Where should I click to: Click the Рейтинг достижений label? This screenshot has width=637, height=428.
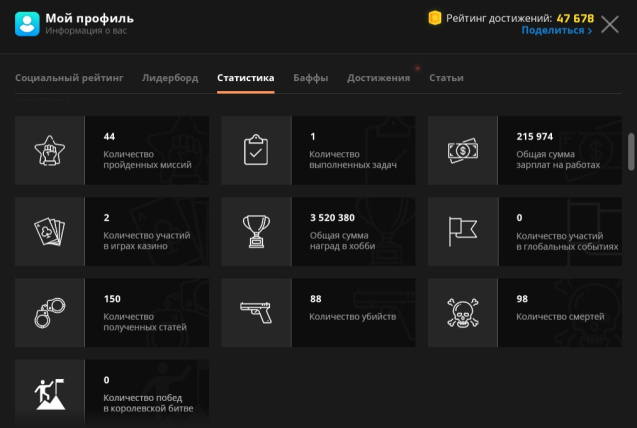tap(499, 18)
